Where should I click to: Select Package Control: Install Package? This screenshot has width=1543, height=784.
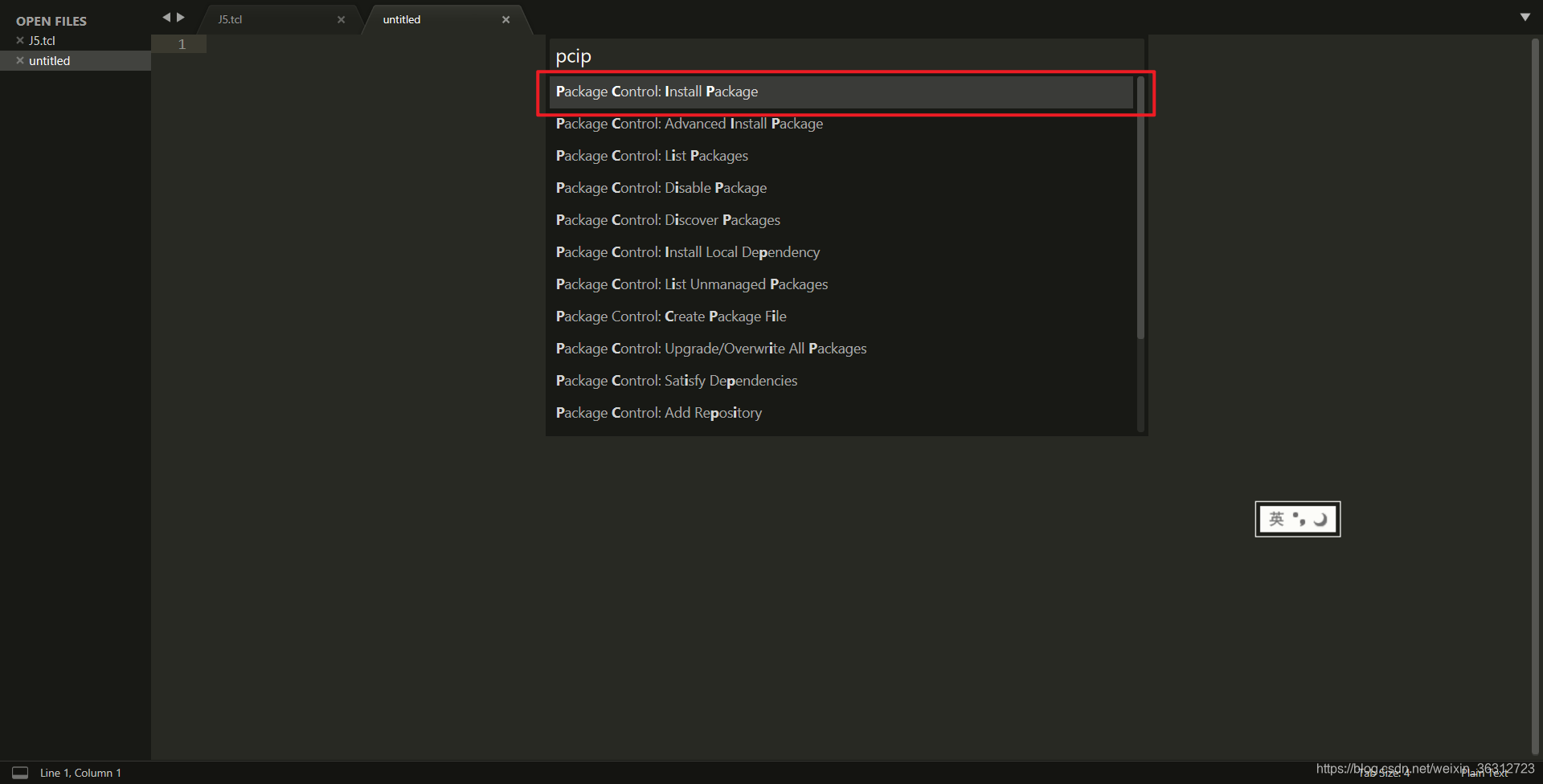click(x=841, y=92)
